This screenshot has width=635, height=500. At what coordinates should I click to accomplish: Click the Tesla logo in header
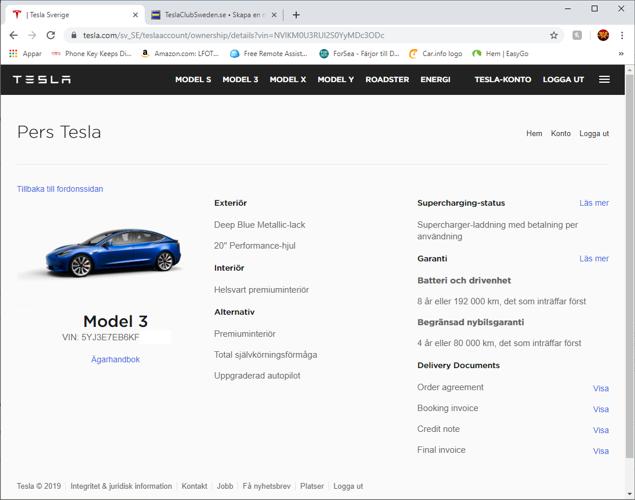(42, 79)
